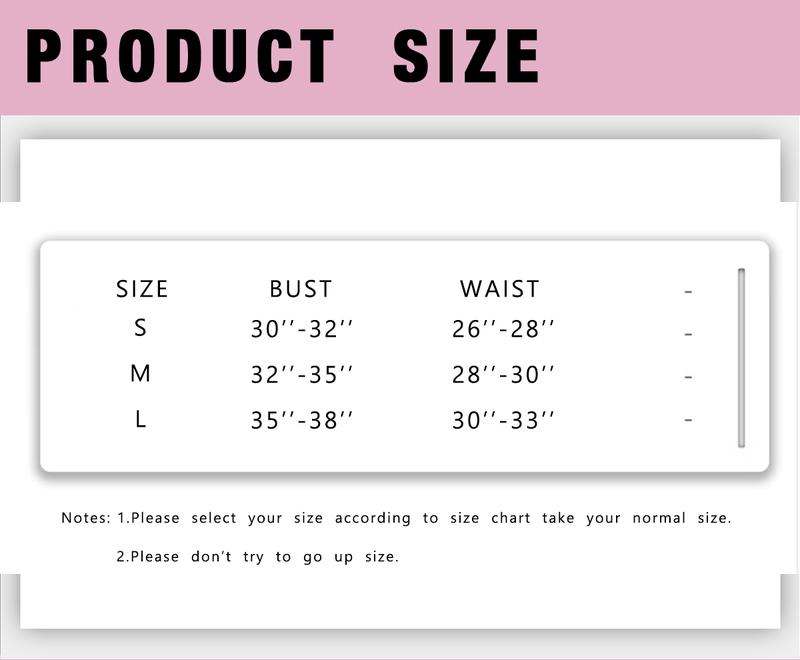Click the bust value 30''-32''

(x=302, y=329)
